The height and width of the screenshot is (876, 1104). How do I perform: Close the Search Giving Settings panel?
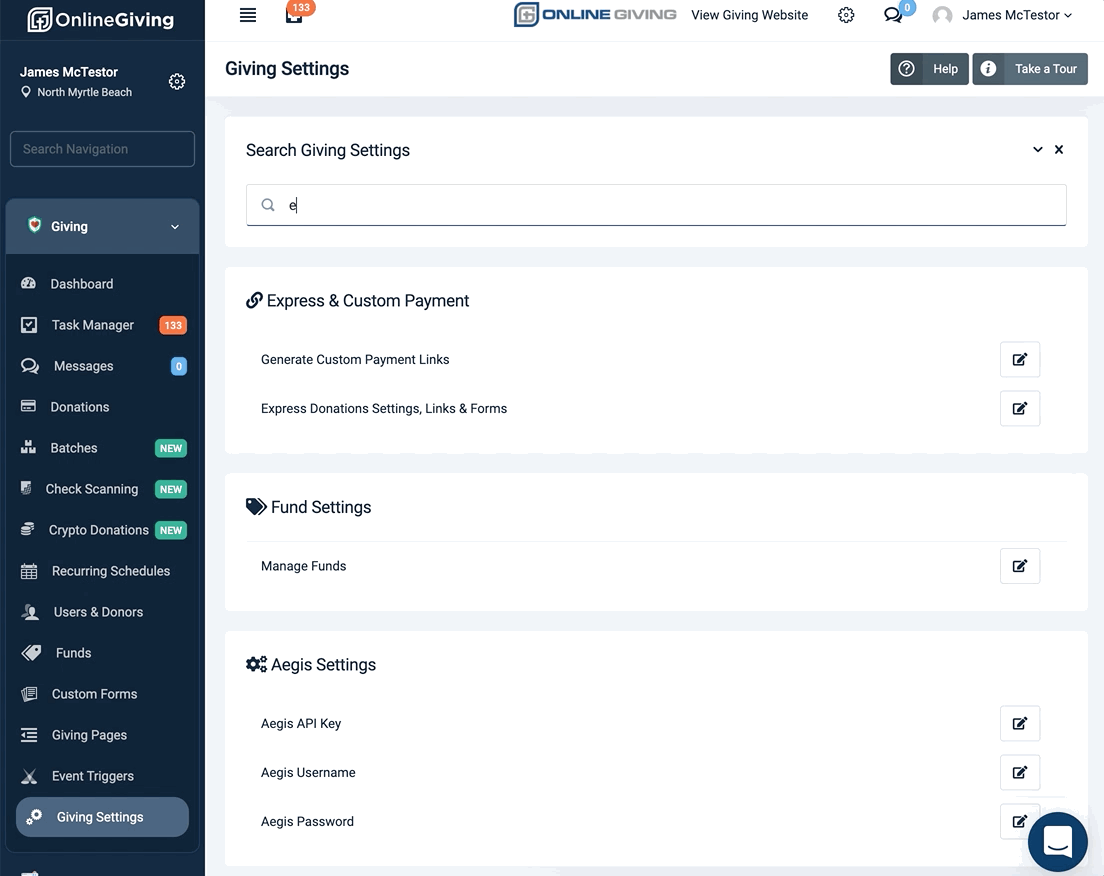[x=1058, y=149]
